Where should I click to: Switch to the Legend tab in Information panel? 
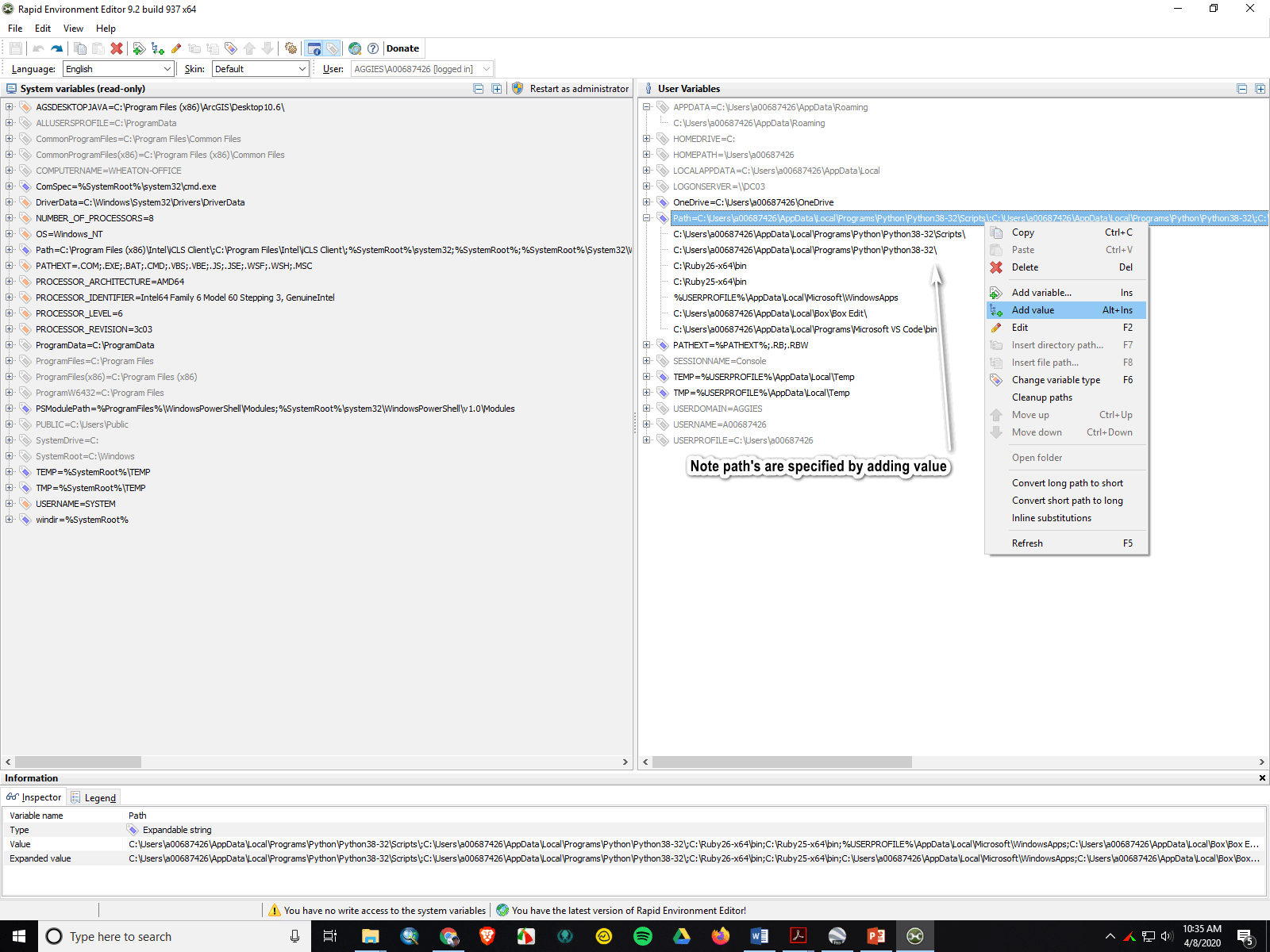[93, 797]
